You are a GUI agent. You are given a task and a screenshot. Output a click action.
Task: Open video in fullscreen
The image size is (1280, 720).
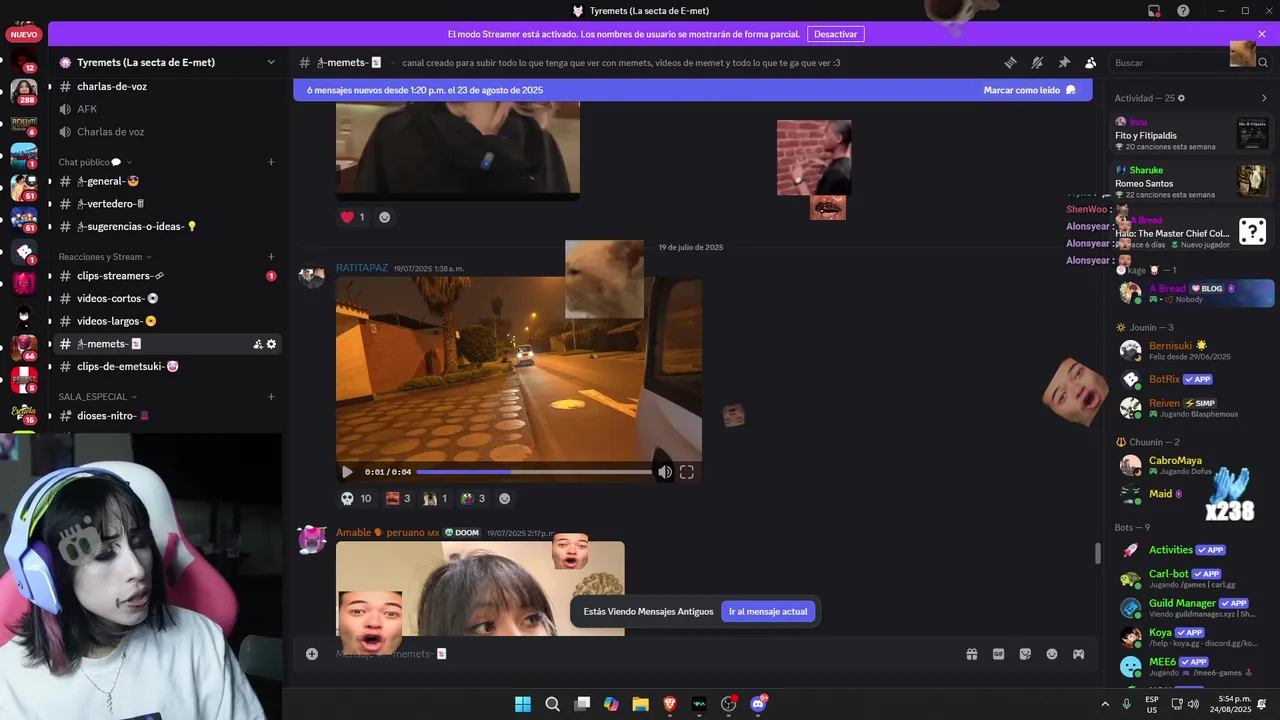coord(687,472)
